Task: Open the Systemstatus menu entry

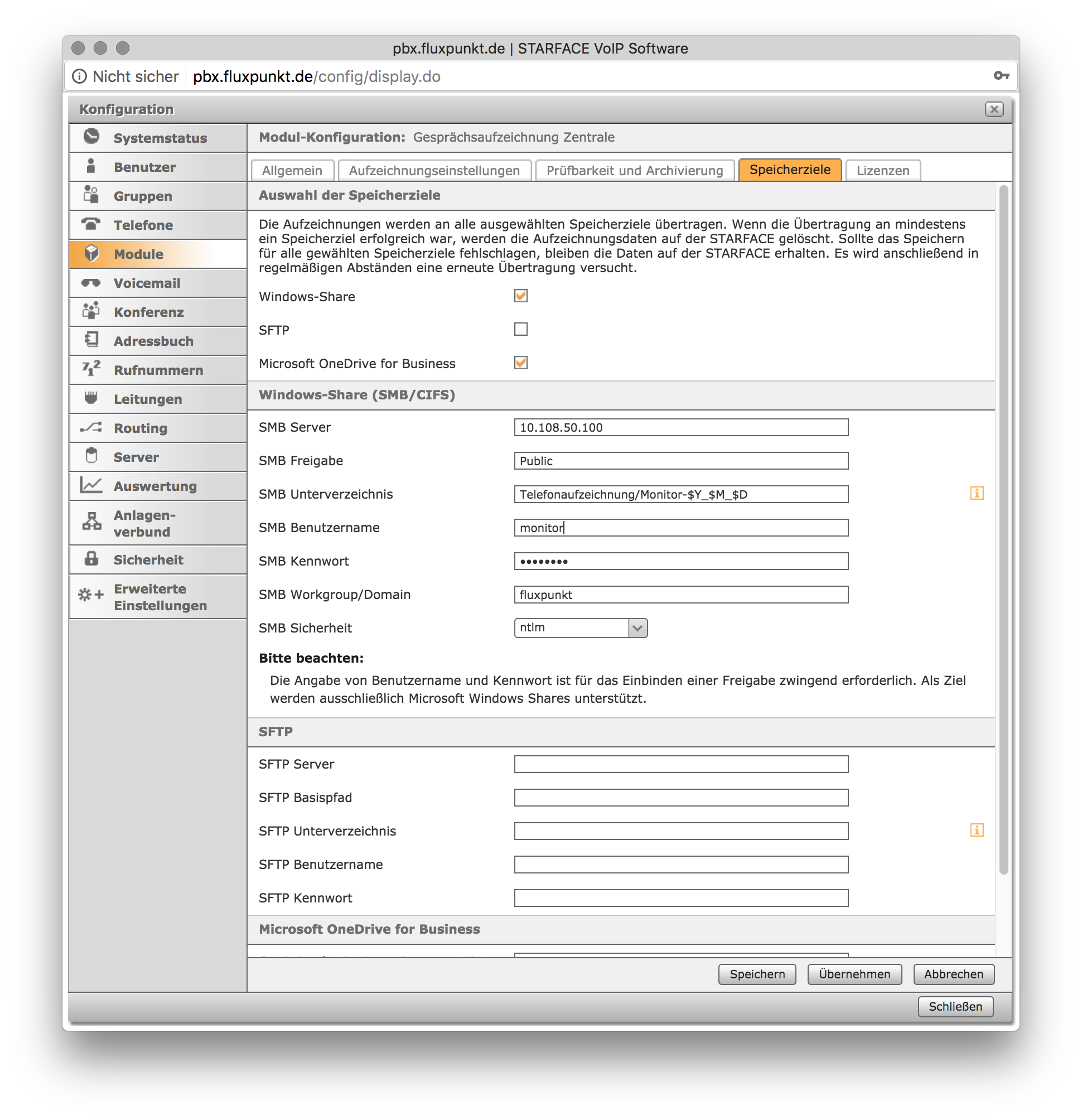Action: tap(158, 138)
